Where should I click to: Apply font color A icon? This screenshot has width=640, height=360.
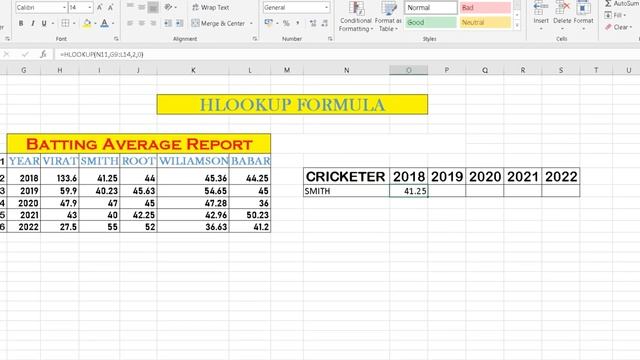[104, 23]
